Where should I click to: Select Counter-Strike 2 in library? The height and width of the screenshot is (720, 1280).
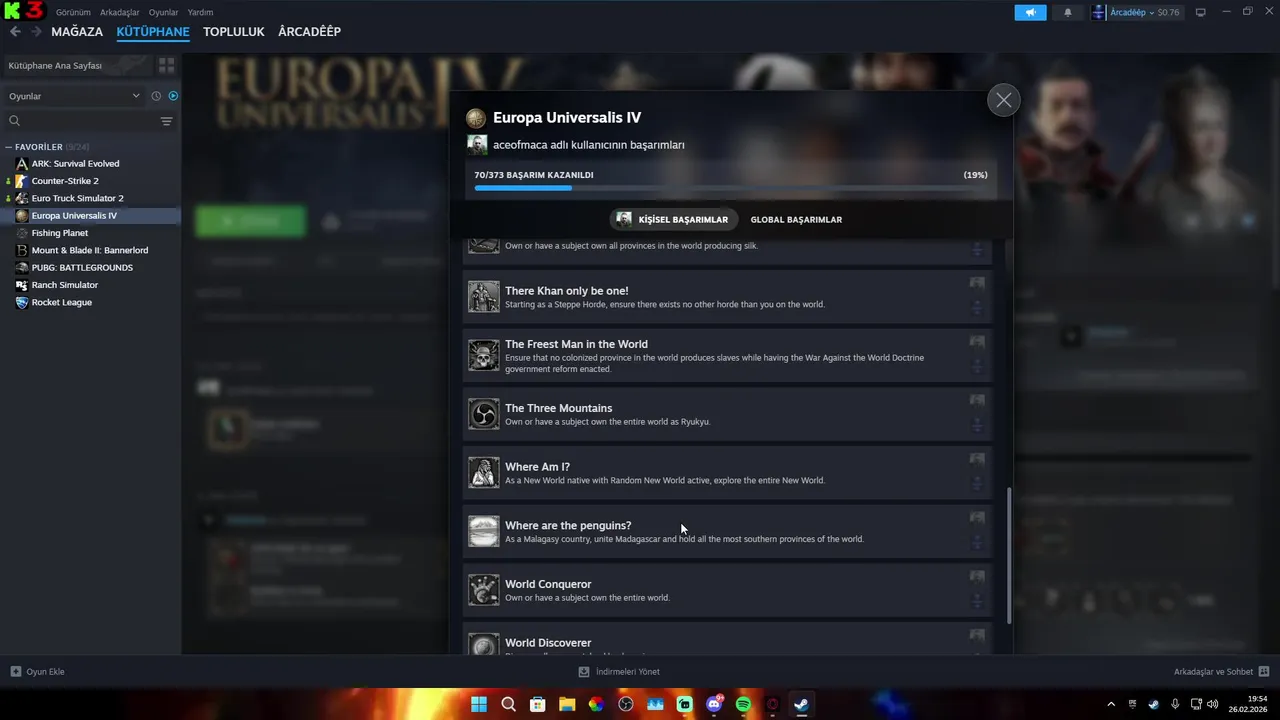[x=65, y=181]
